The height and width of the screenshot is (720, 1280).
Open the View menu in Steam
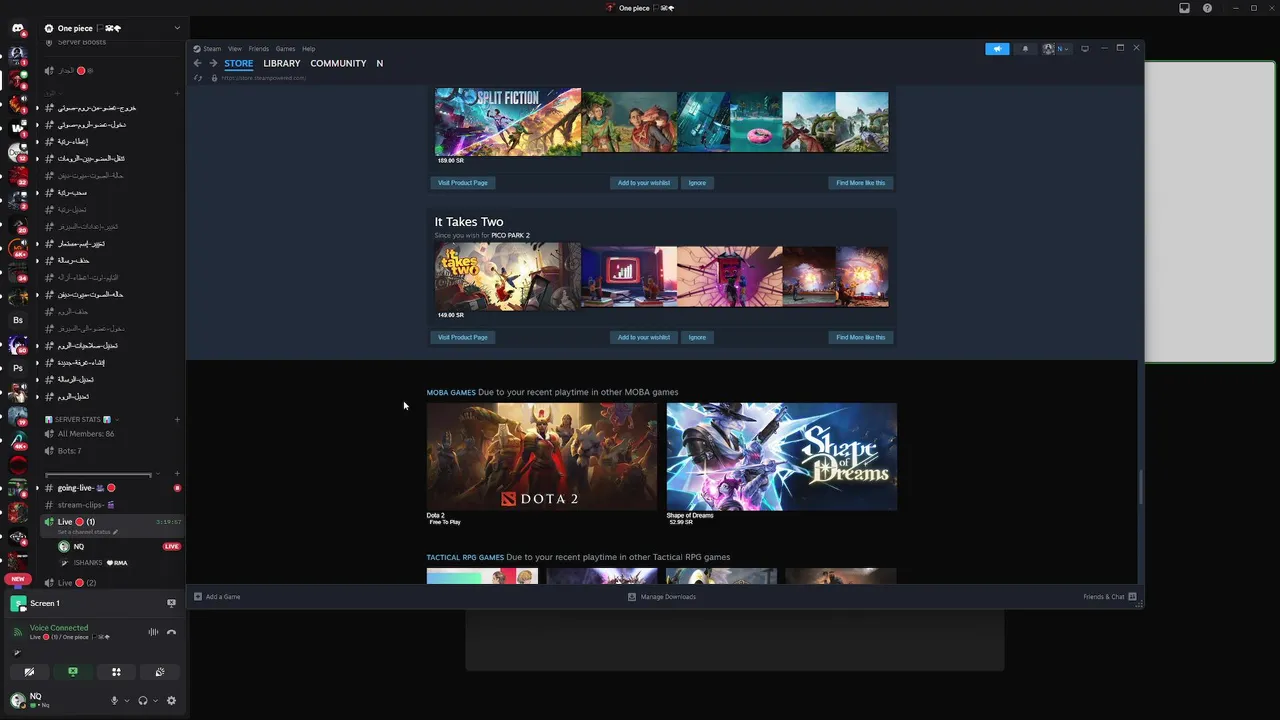click(235, 48)
